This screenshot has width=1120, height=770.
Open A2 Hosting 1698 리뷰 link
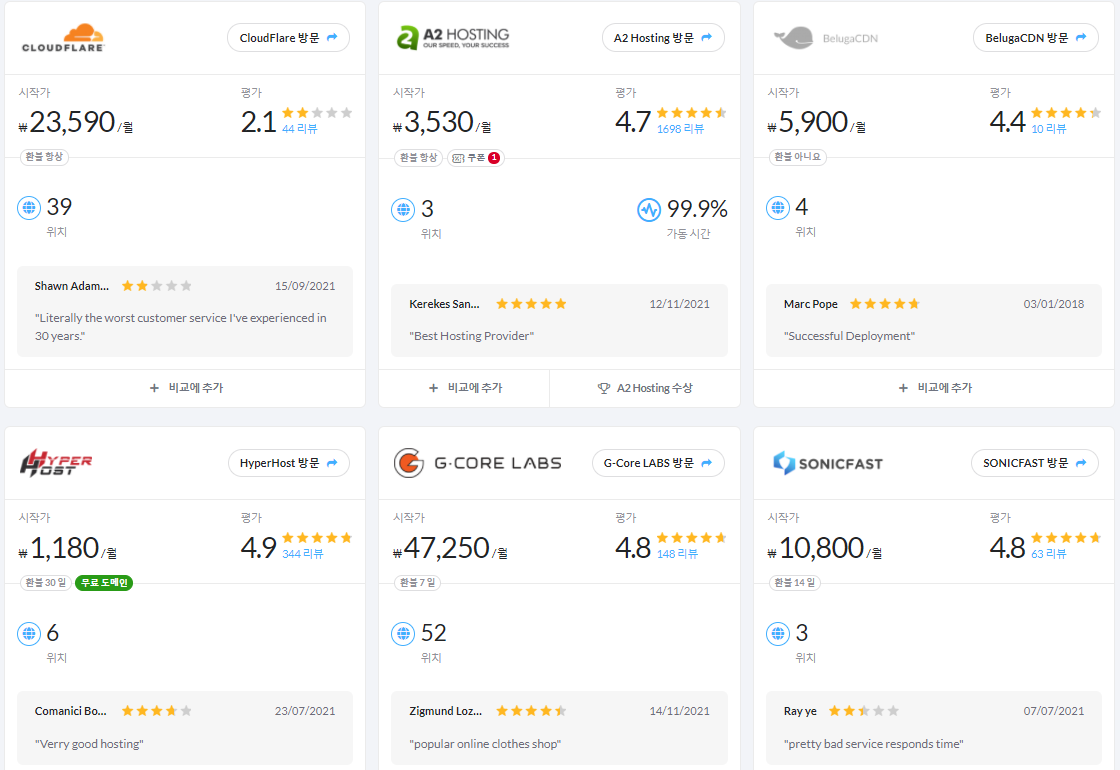(x=680, y=129)
